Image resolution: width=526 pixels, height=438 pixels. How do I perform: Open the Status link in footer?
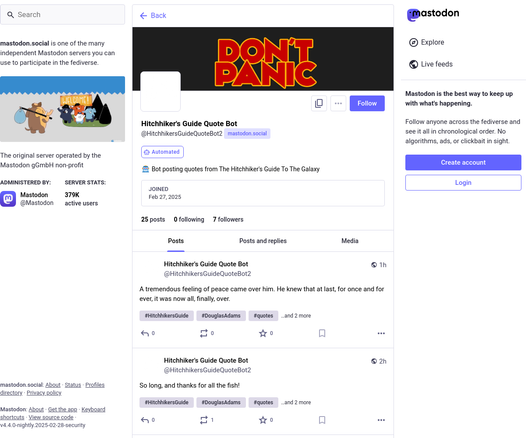73,385
